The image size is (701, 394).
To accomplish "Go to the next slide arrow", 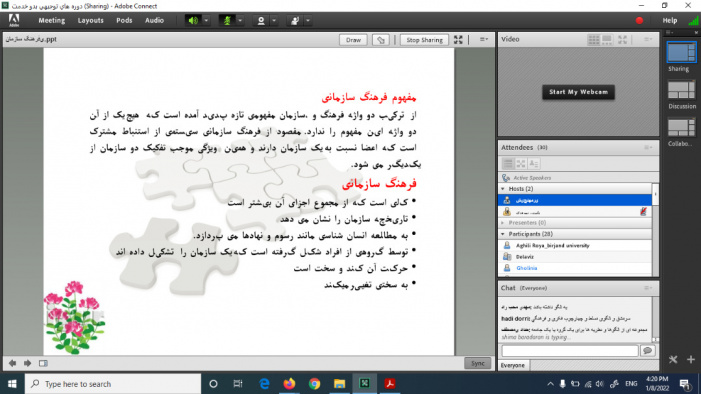I will click(x=27, y=363).
